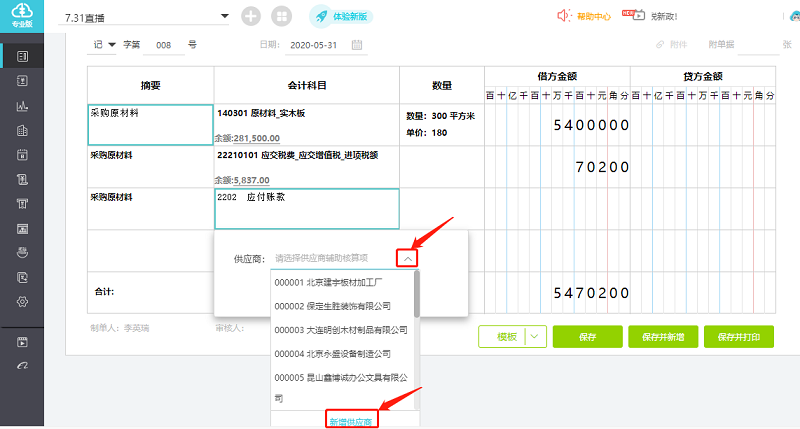Select supplier 000004 北京永盛设备制造公司
The width and height of the screenshot is (800, 429).
[x=343, y=354]
